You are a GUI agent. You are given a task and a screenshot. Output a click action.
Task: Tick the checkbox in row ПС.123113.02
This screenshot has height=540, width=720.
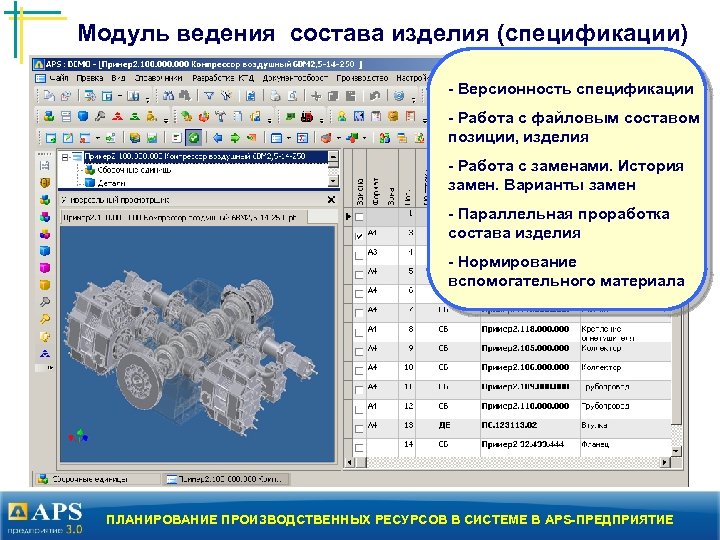tap(359, 429)
